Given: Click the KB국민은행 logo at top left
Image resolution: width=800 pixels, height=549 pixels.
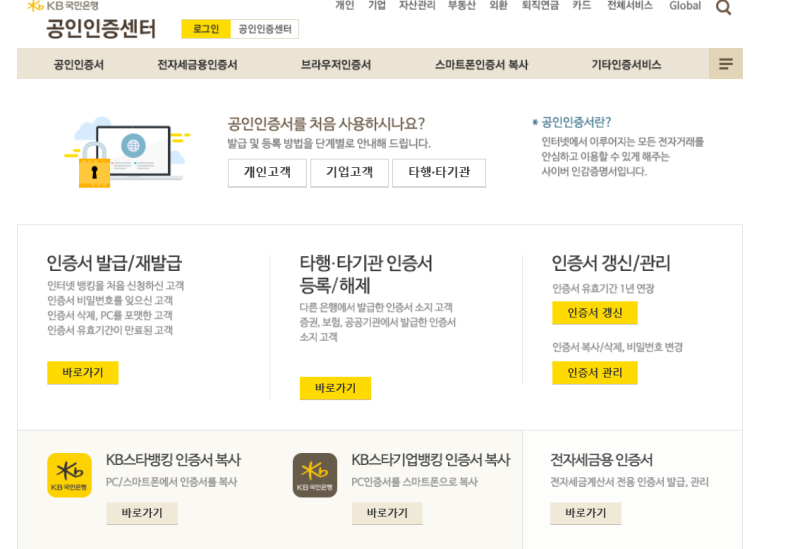Looking at the screenshot, I should [x=63, y=6].
